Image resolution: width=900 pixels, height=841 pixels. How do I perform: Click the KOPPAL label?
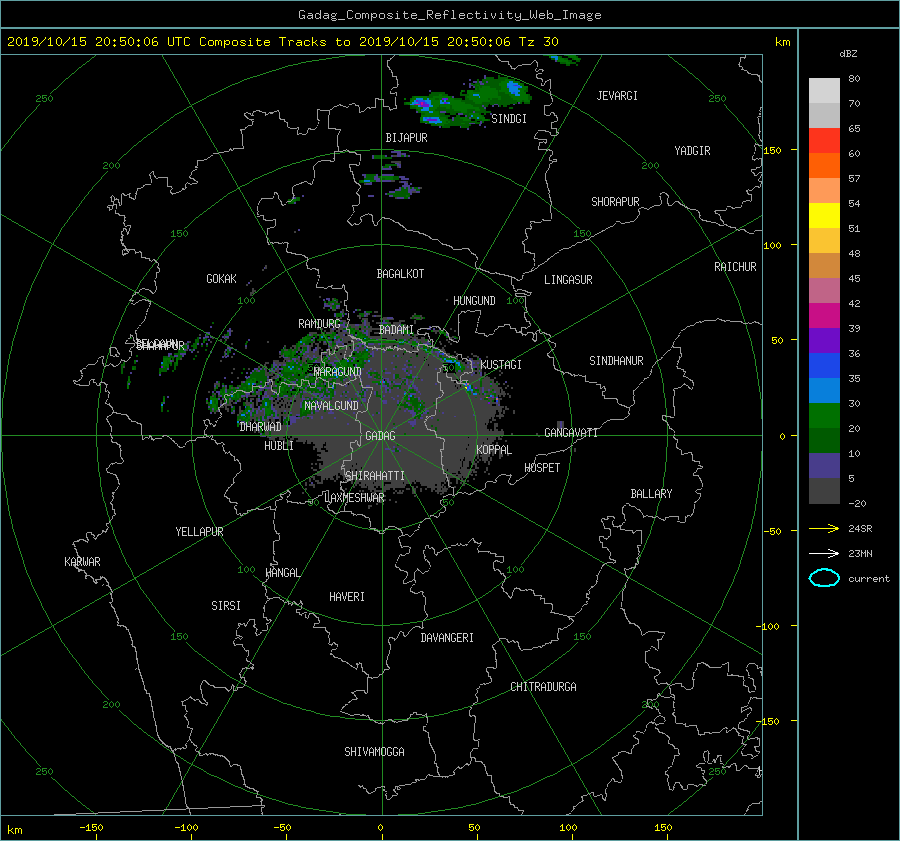[494, 450]
